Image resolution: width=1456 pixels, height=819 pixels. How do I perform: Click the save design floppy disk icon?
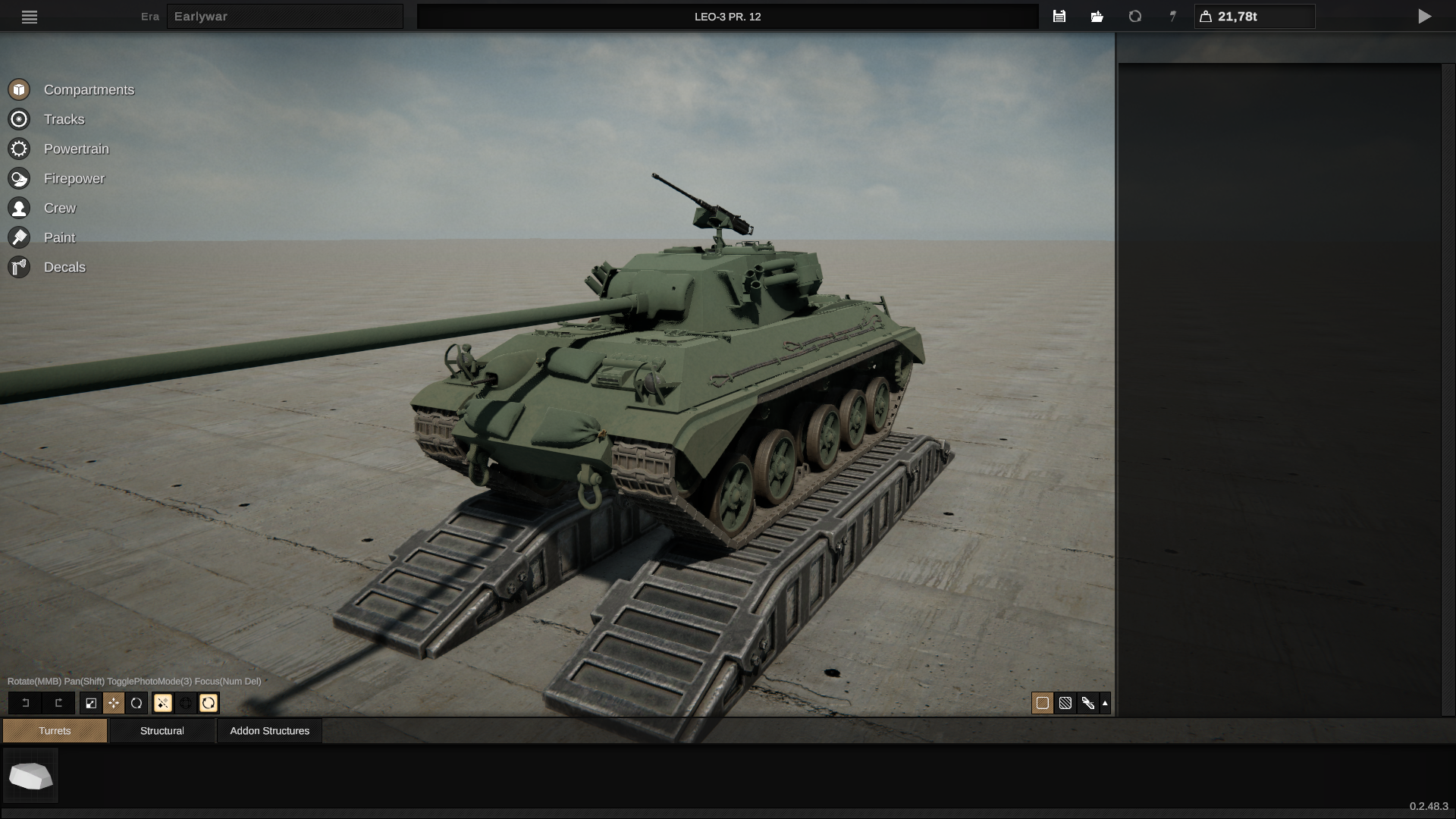point(1059,16)
